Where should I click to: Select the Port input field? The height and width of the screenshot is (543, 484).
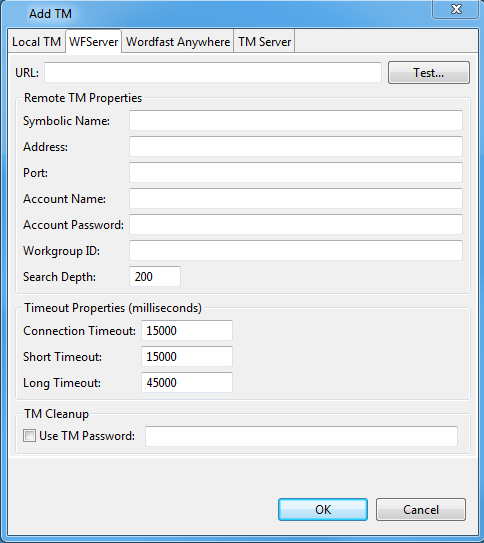[x=296, y=172]
